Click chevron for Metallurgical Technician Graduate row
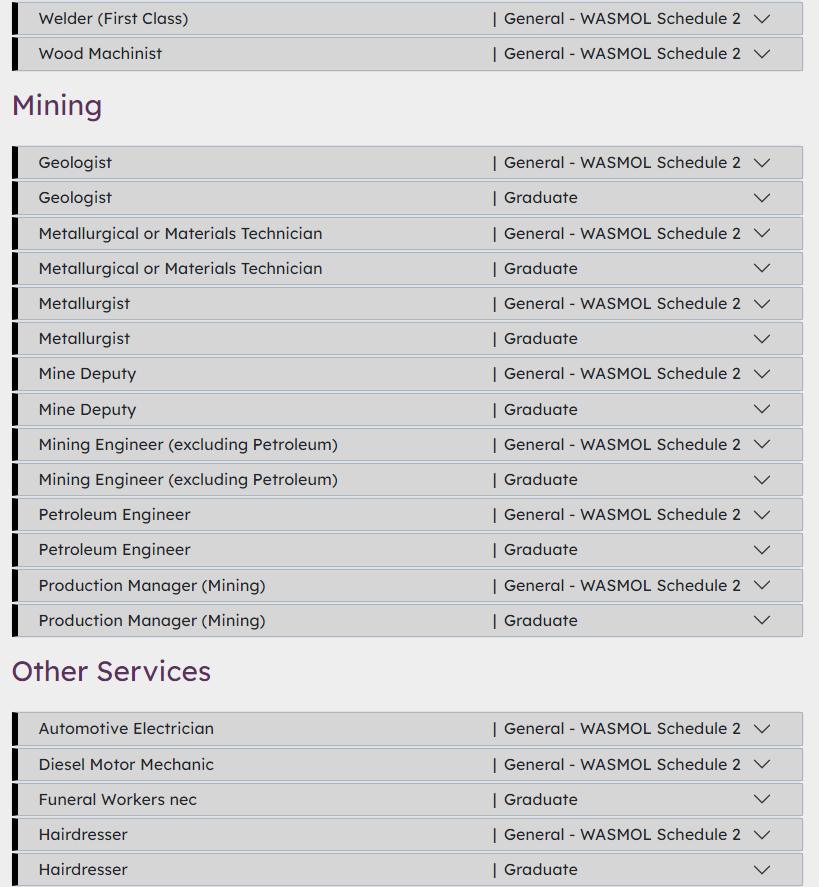The height and width of the screenshot is (887, 819). [x=762, y=269]
